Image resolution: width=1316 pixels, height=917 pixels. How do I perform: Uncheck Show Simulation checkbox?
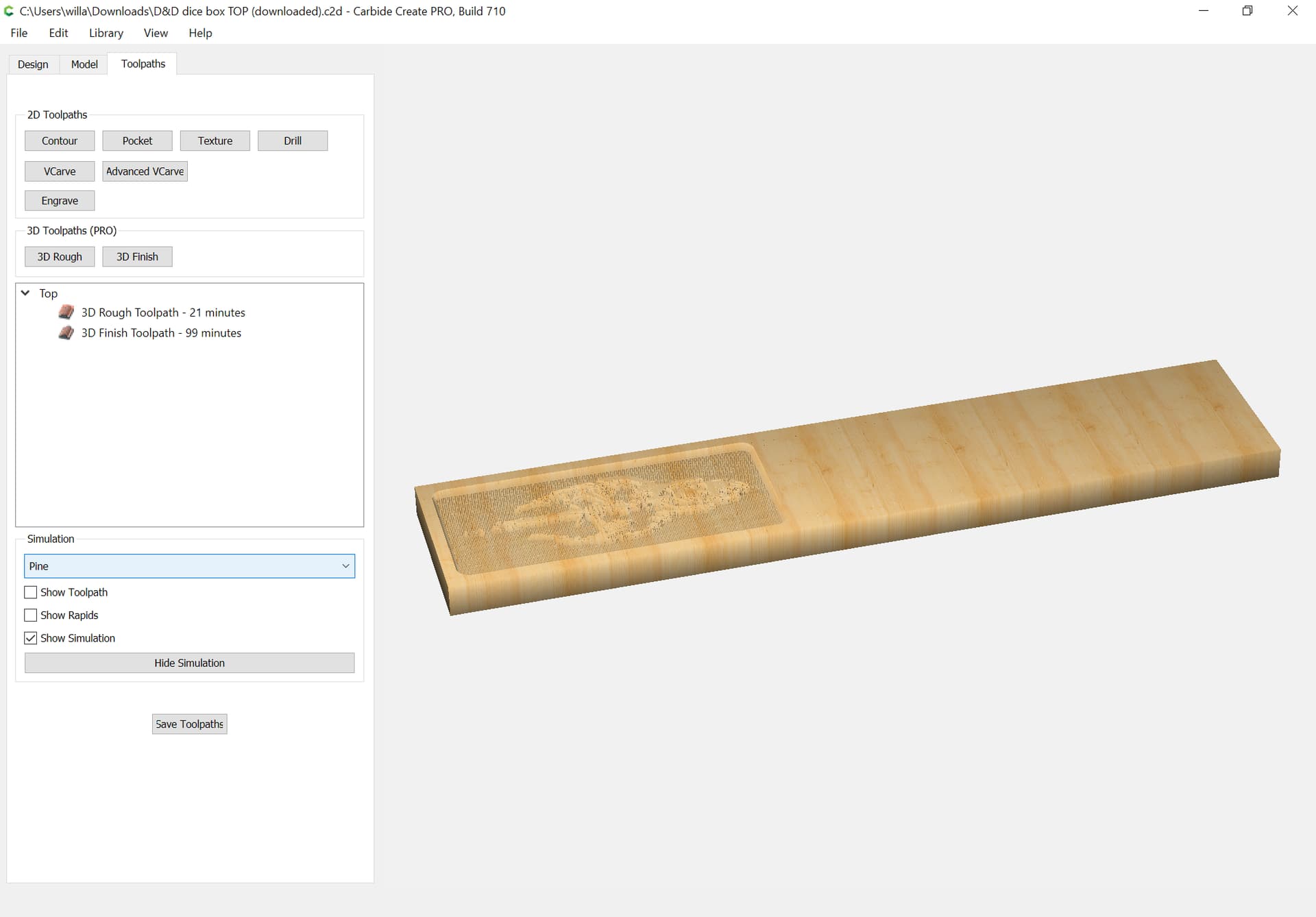tap(31, 638)
